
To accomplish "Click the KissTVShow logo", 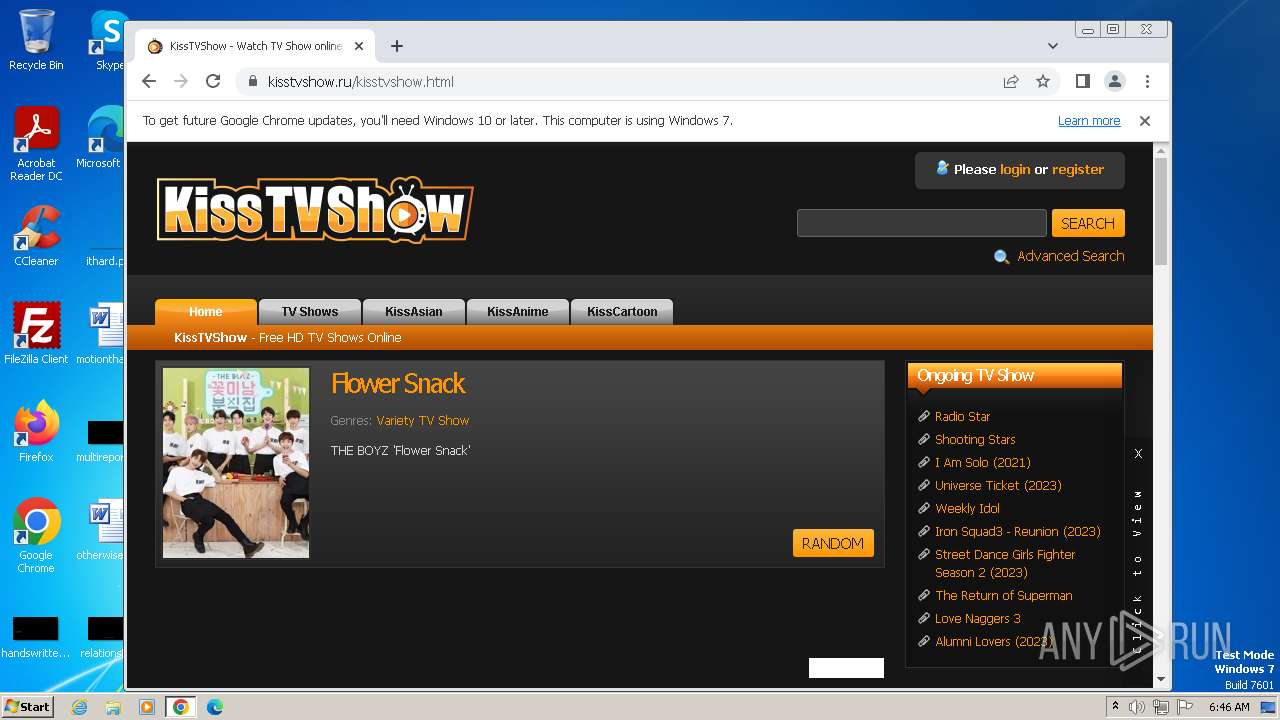I will tap(315, 210).
